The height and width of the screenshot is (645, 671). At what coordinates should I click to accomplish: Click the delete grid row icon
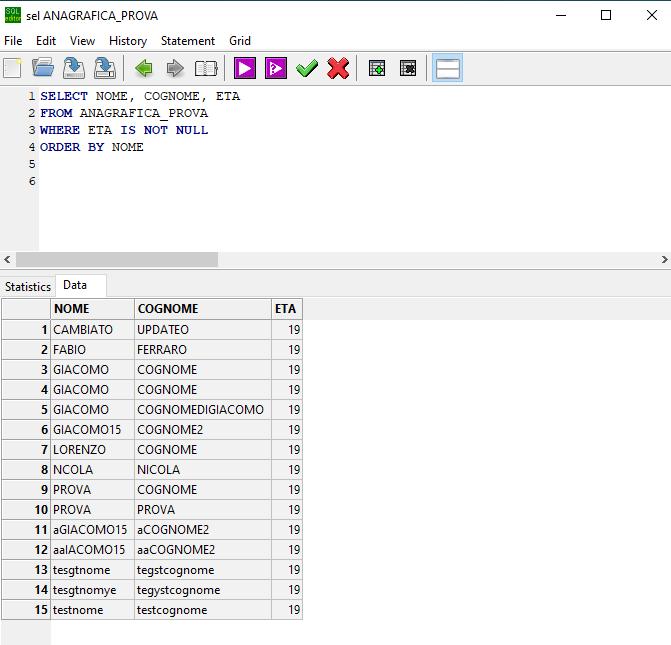(x=408, y=68)
